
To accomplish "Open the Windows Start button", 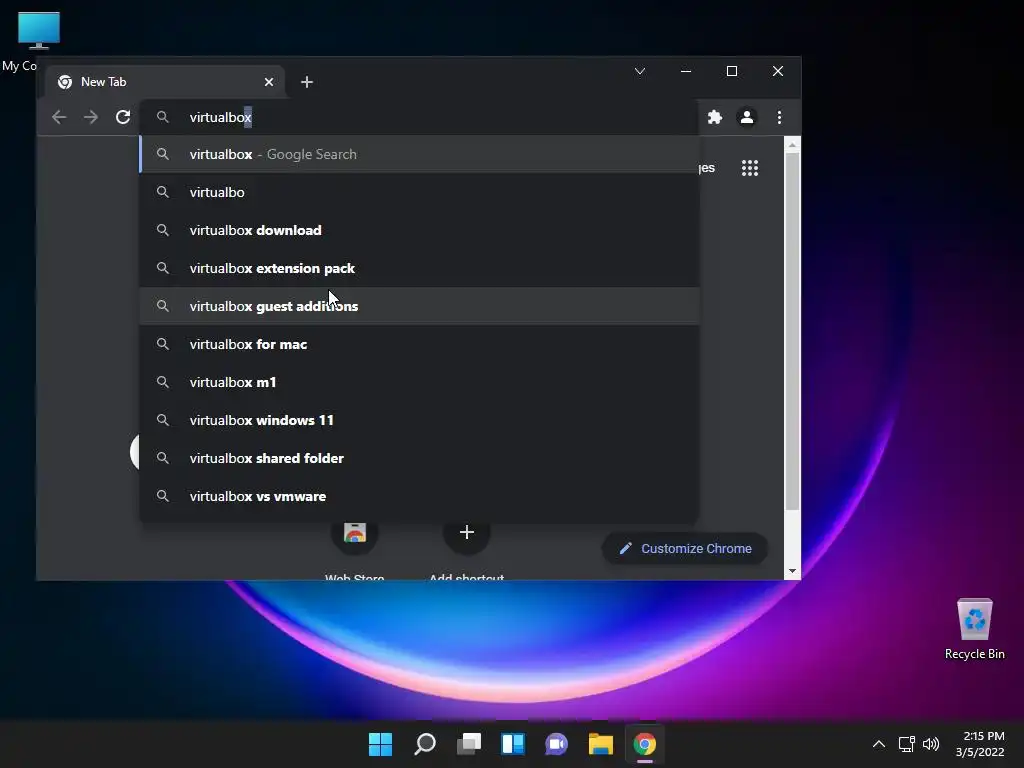I will (380, 744).
